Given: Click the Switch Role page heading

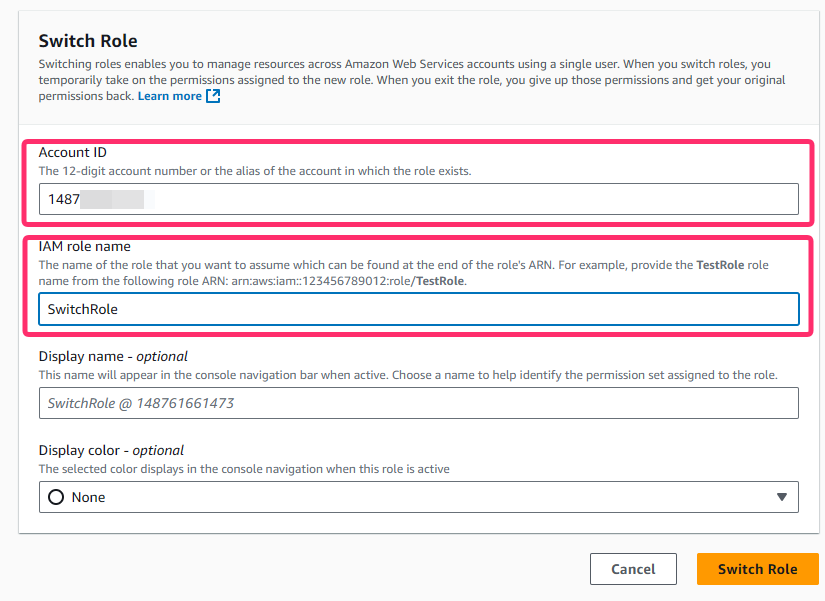Looking at the screenshot, I should pos(88,41).
